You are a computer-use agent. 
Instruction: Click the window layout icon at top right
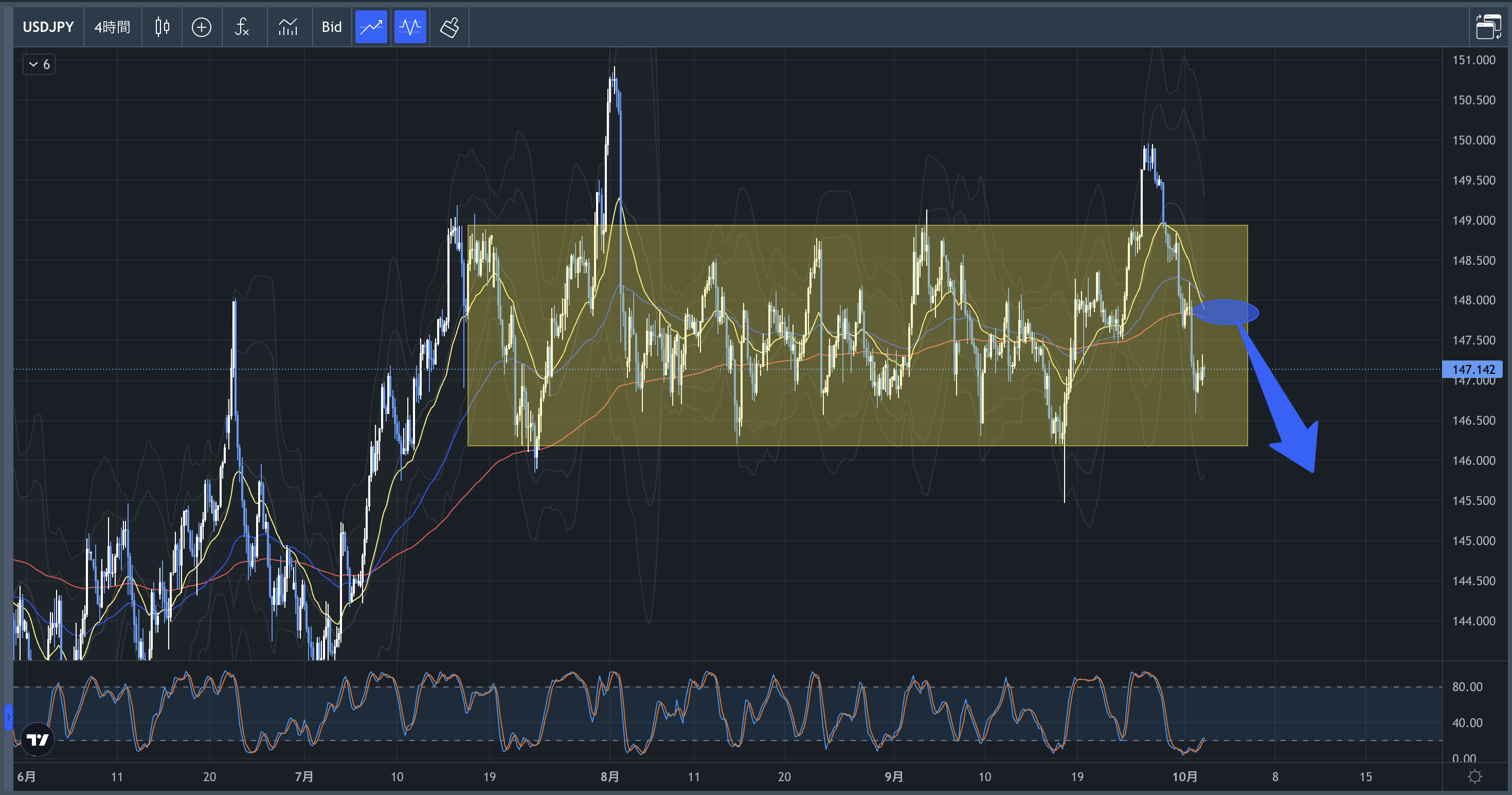pyautogui.click(x=1488, y=27)
